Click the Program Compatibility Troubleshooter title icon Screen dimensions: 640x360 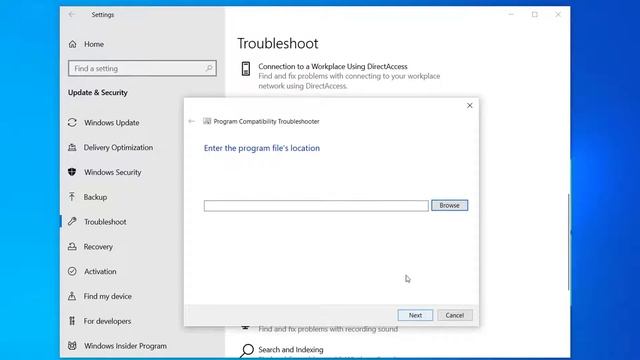coord(207,121)
